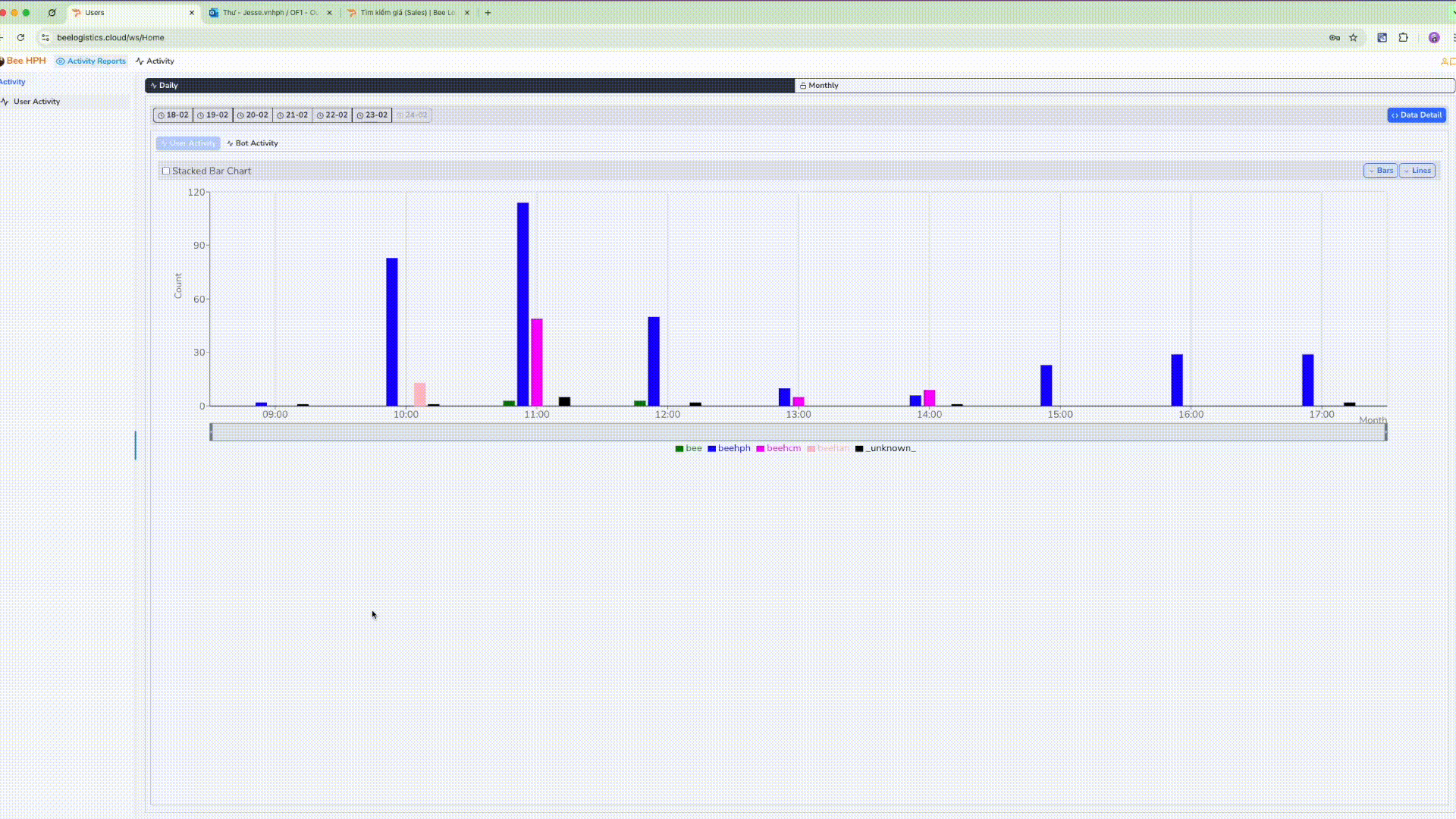
Task: Click the Data Detail button
Action: coord(1417,115)
